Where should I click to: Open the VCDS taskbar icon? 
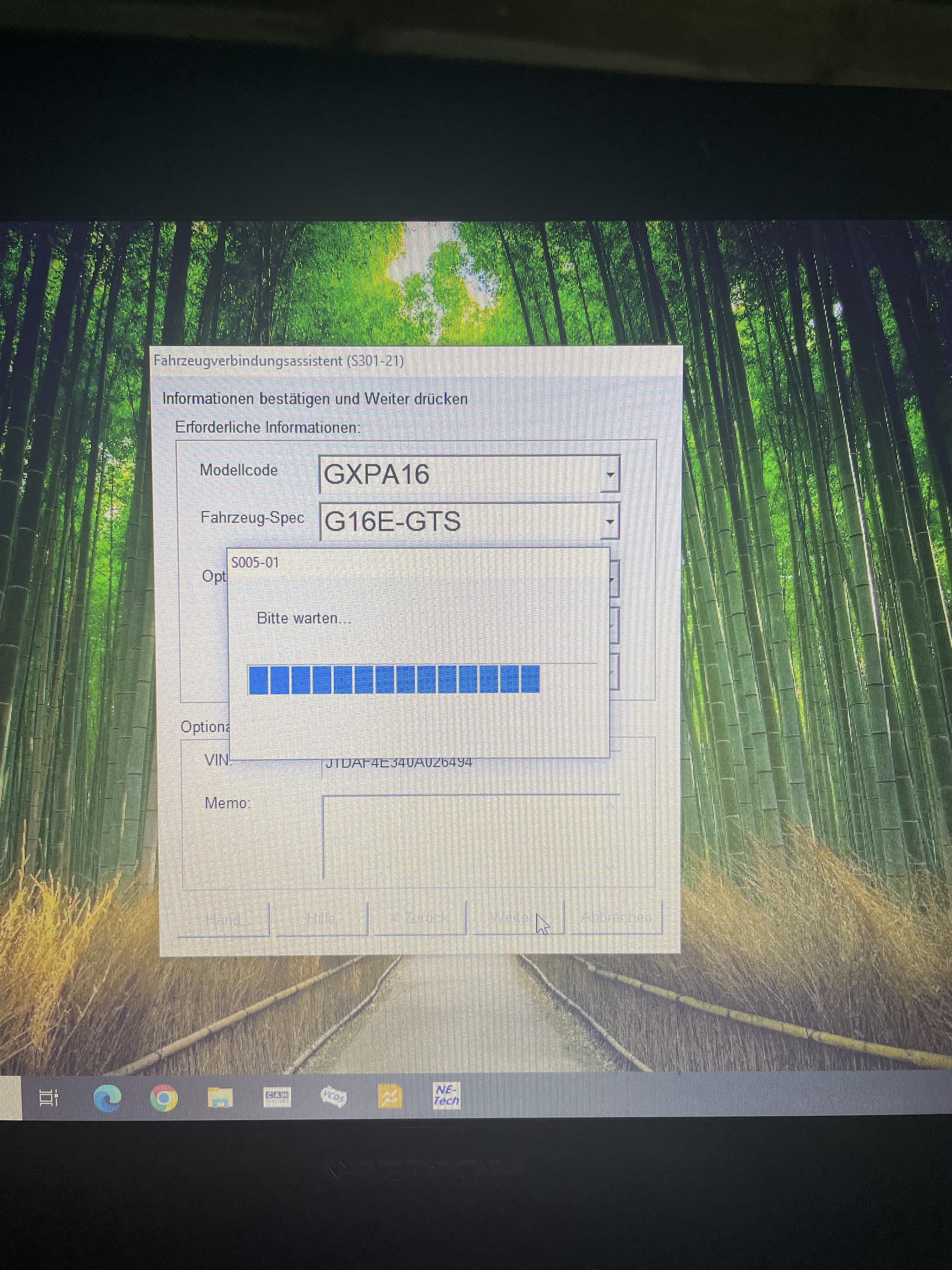pyautogui.click(x=333, y=1097)
